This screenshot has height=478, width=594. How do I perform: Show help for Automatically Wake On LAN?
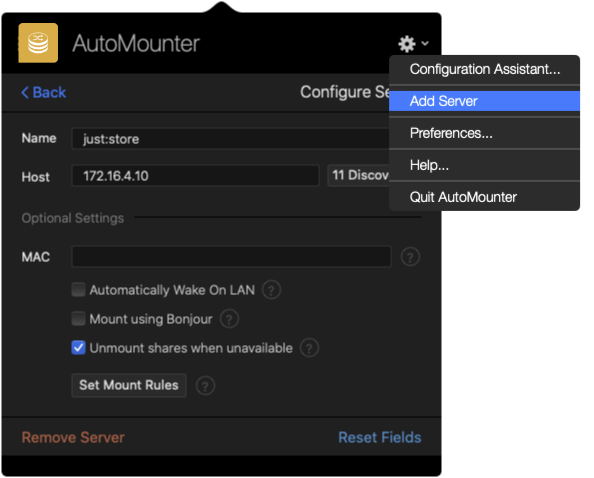pos(271,290)
